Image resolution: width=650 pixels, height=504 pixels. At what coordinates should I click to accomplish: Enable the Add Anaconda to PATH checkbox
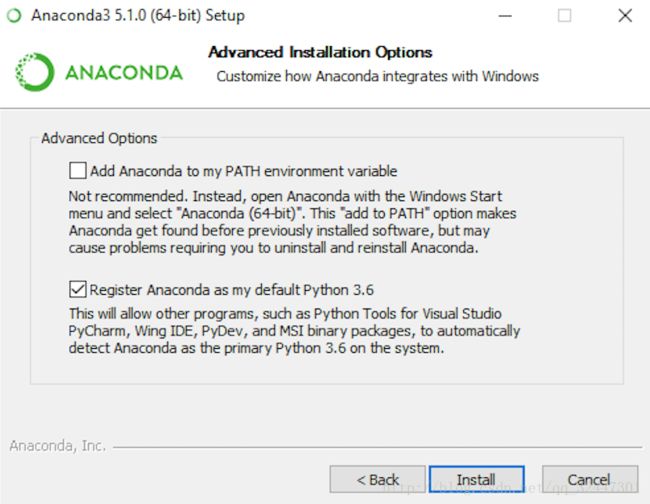point(78,170)
